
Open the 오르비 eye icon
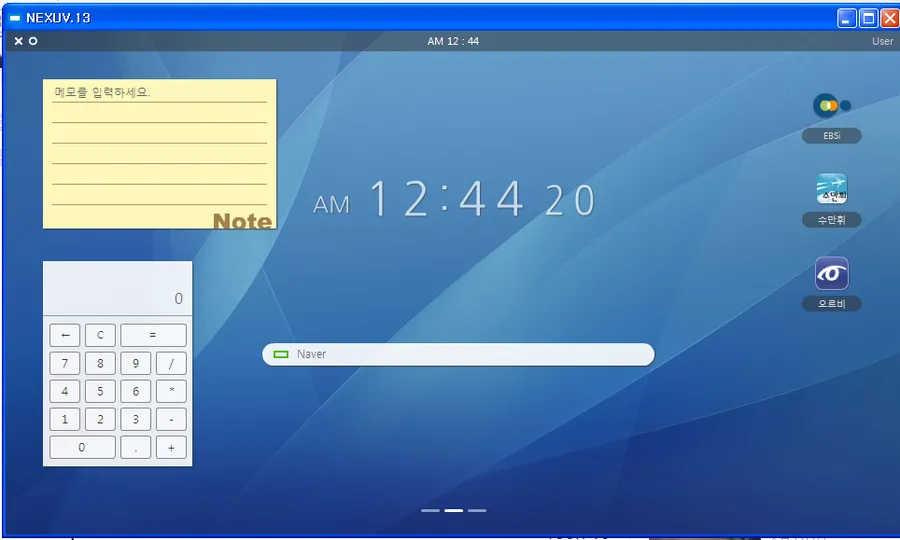click(x=832, y=273)
